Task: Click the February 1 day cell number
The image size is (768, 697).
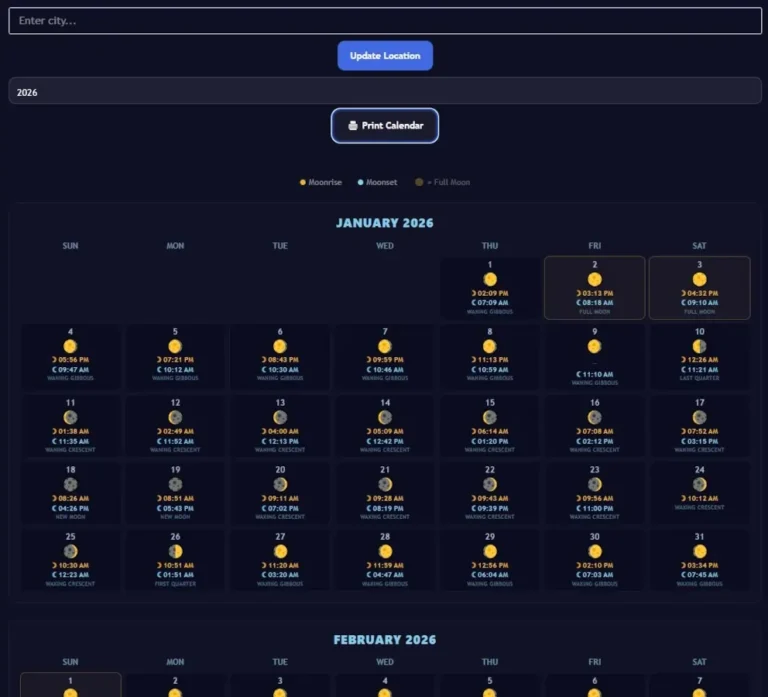Action: (71, 681)
